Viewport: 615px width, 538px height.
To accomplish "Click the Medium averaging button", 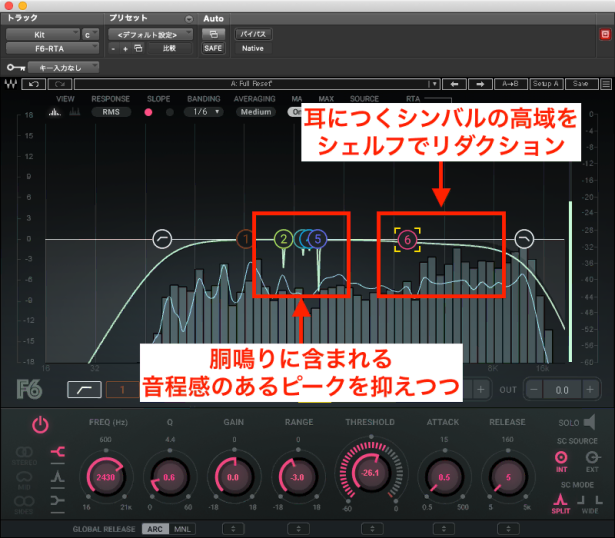I will click(256, 112).
